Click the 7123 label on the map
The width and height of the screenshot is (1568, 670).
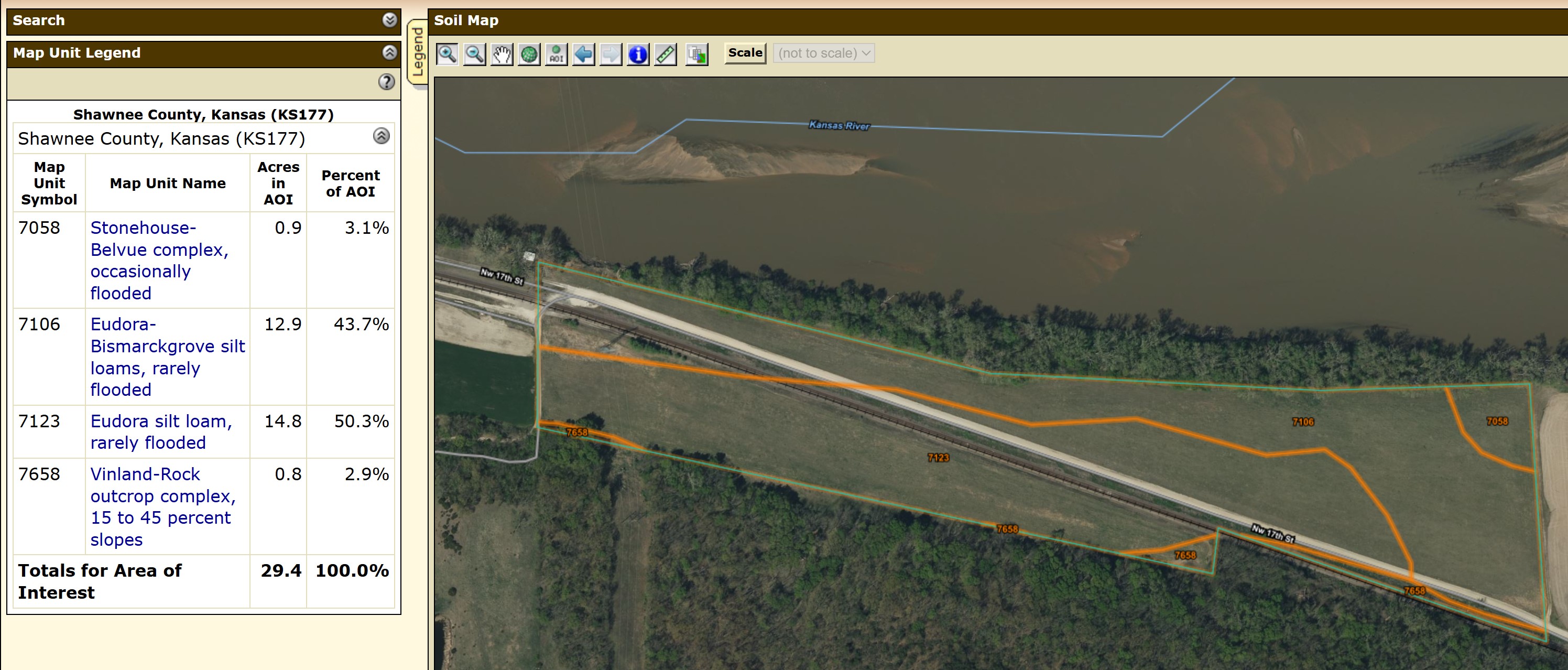(938, 458)
